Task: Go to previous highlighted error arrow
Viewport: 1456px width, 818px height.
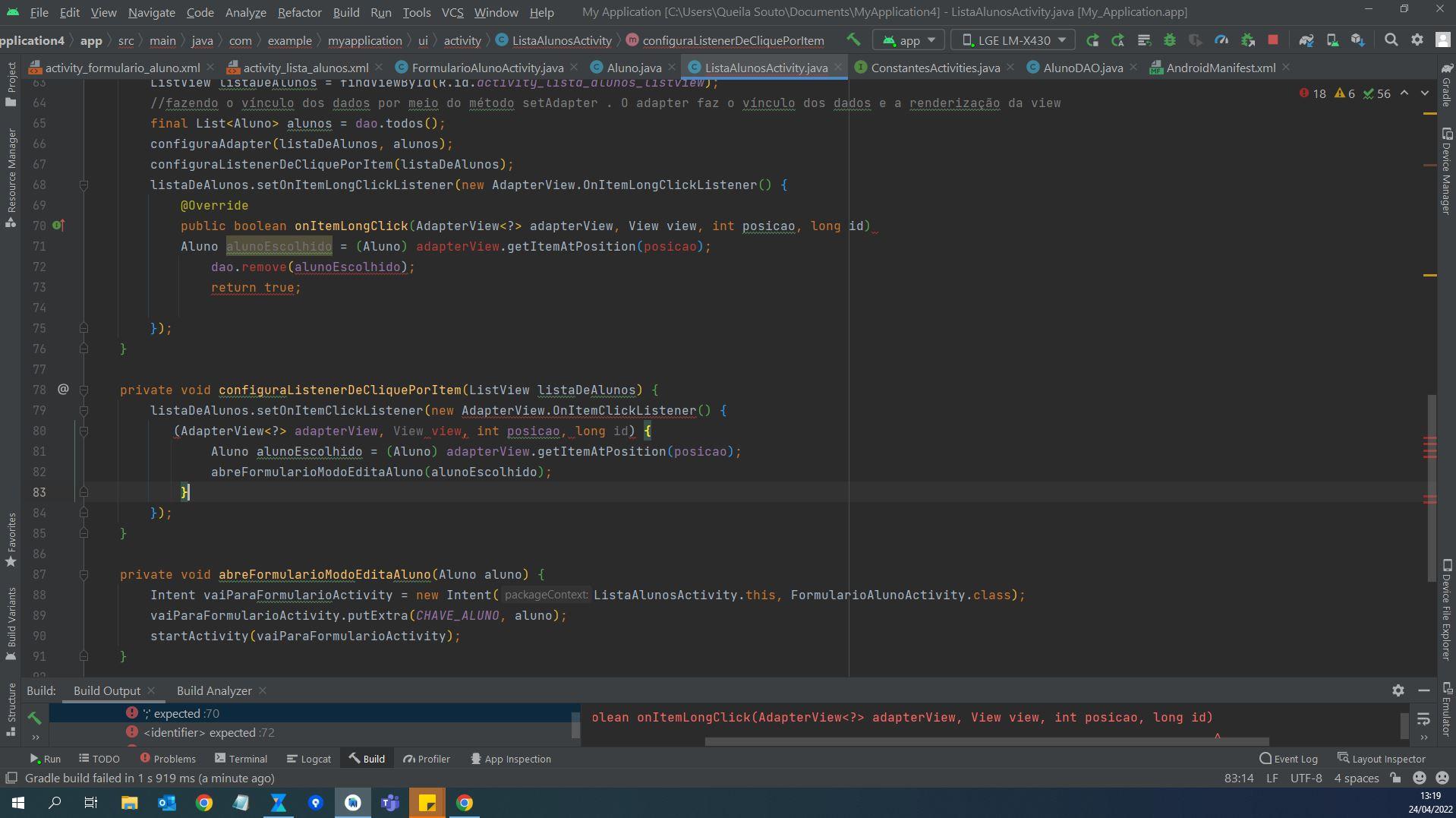Action: tap(1404, 93)
